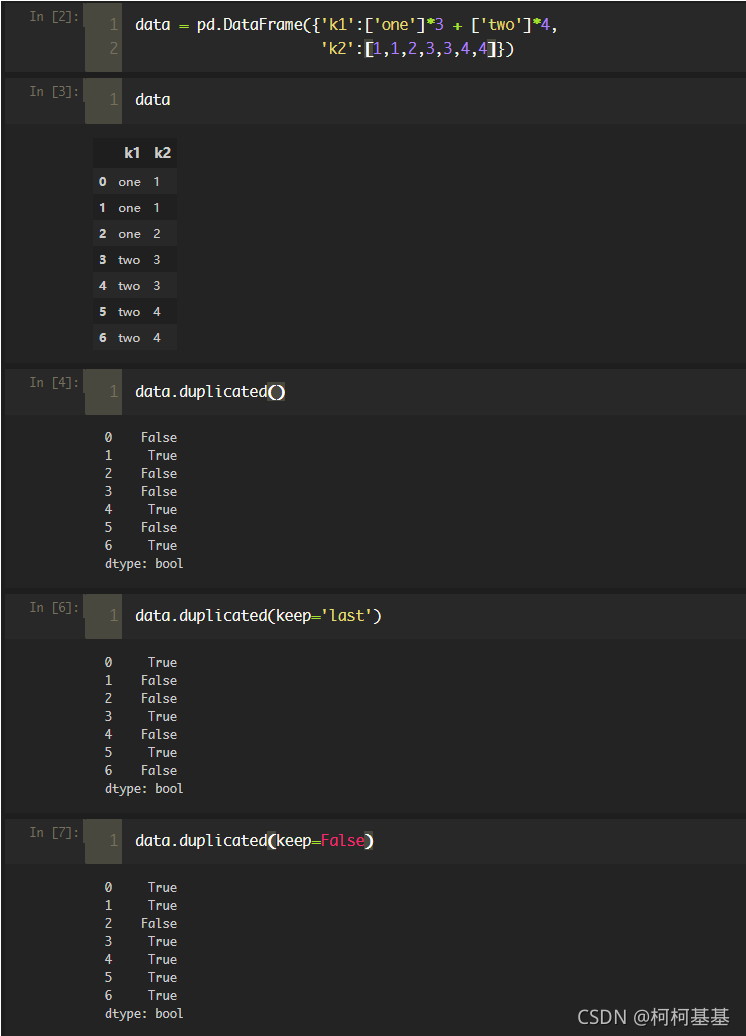Click row 5 True in keep=False output
Image resolution: width=746 pixels, height=1036 pixels.
[163, 977]
